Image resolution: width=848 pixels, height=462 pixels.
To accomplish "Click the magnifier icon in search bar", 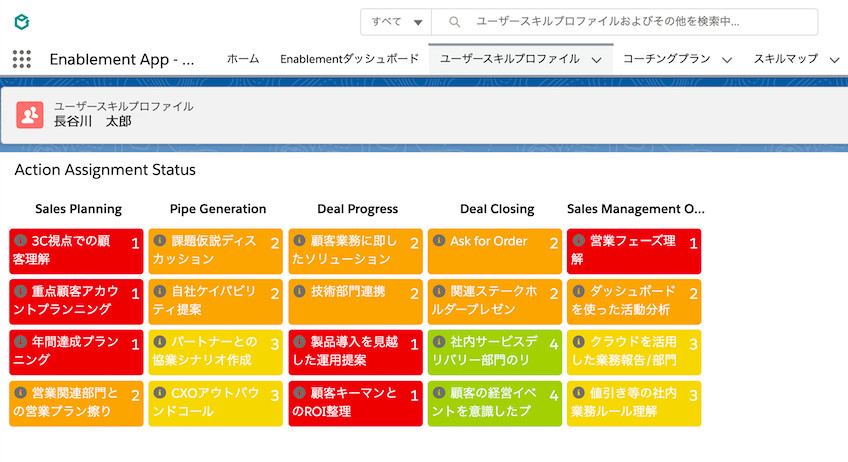I will point(454,22).
